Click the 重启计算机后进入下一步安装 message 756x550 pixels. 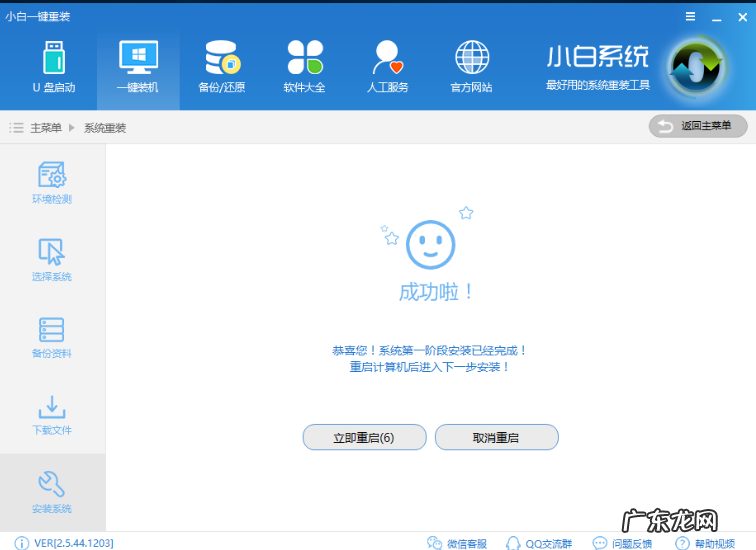[x=429, y=367]
